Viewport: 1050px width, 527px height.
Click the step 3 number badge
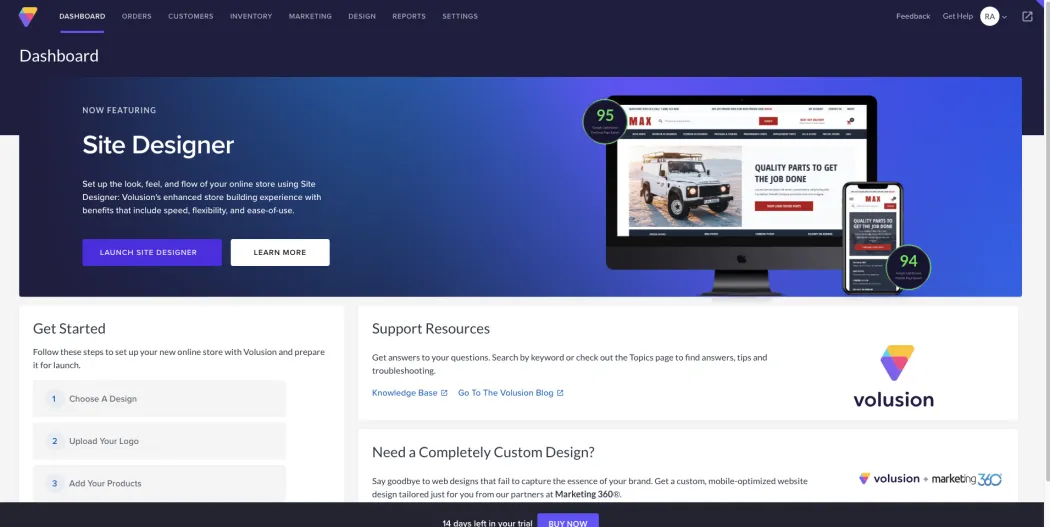tap(54, 483)
